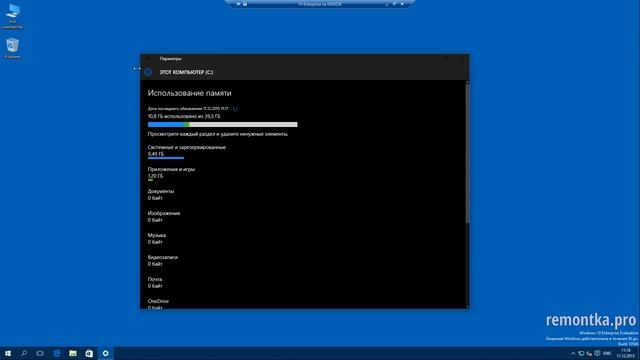
Task: Minimize the Параметры settings window
Action: pyautogui.click(x=430, y=59)
